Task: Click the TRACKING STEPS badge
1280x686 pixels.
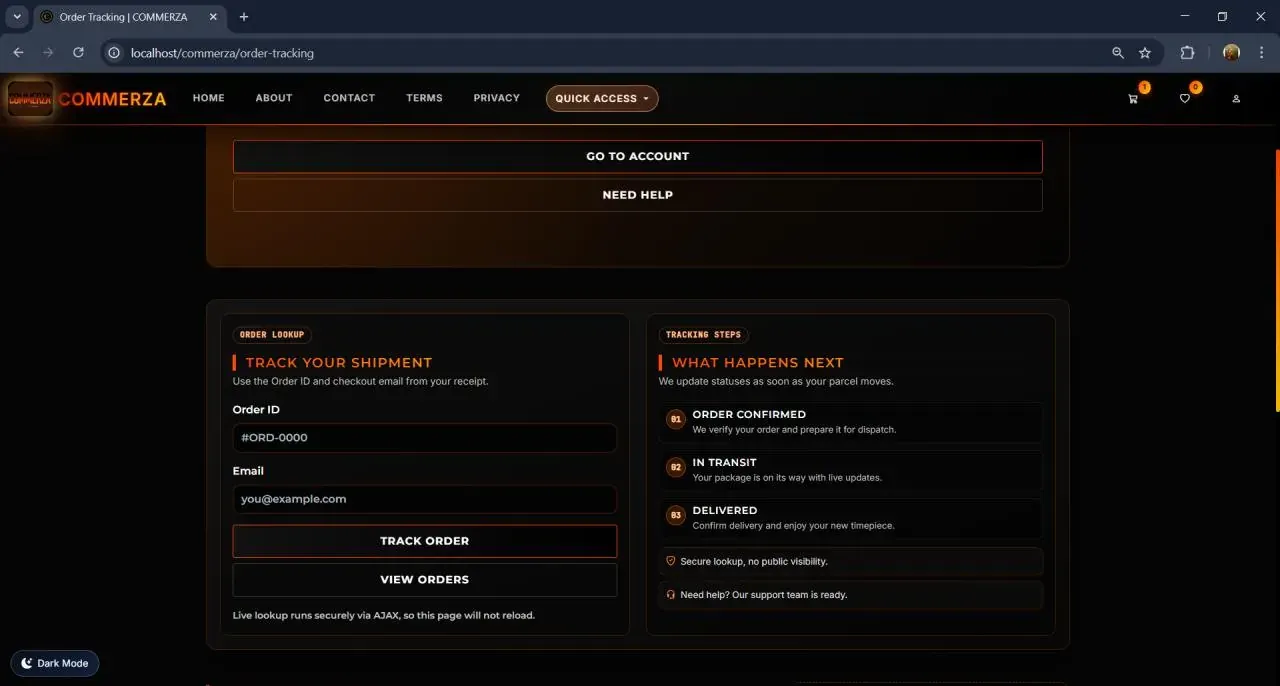Action: point(703,335)
